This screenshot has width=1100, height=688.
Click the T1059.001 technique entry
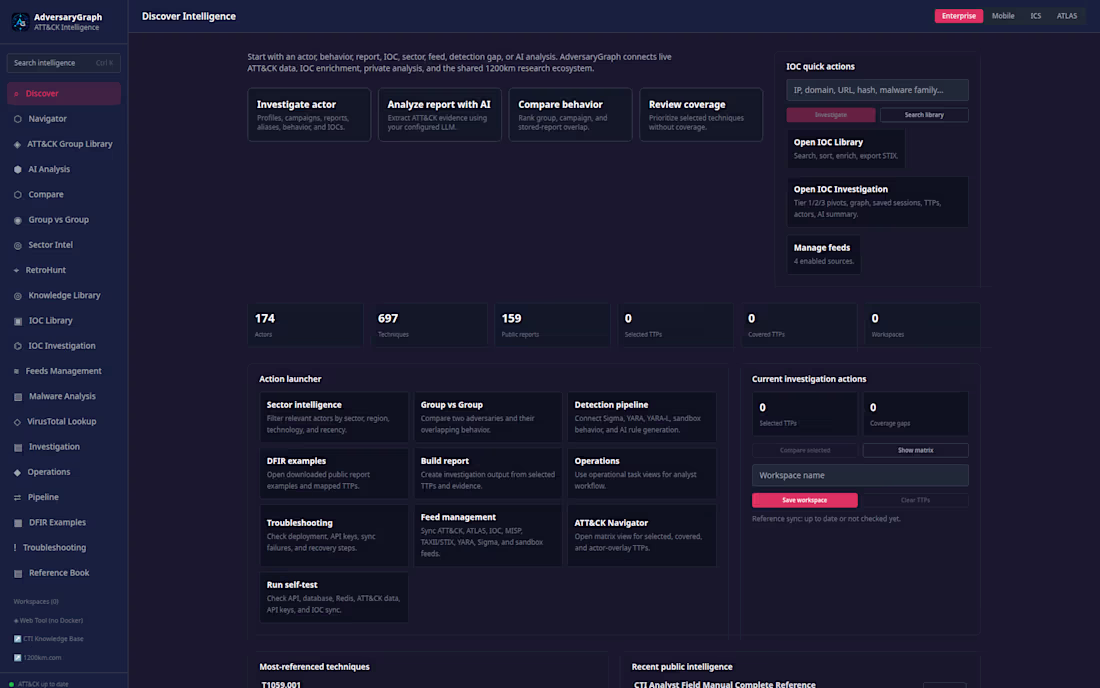coord(281,684)
